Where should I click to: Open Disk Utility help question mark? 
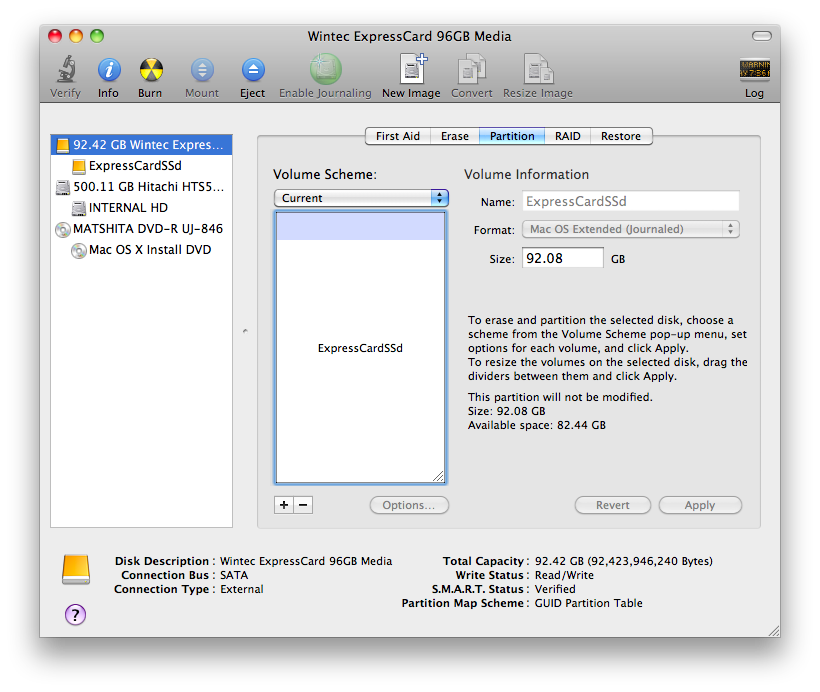[75, 614]
